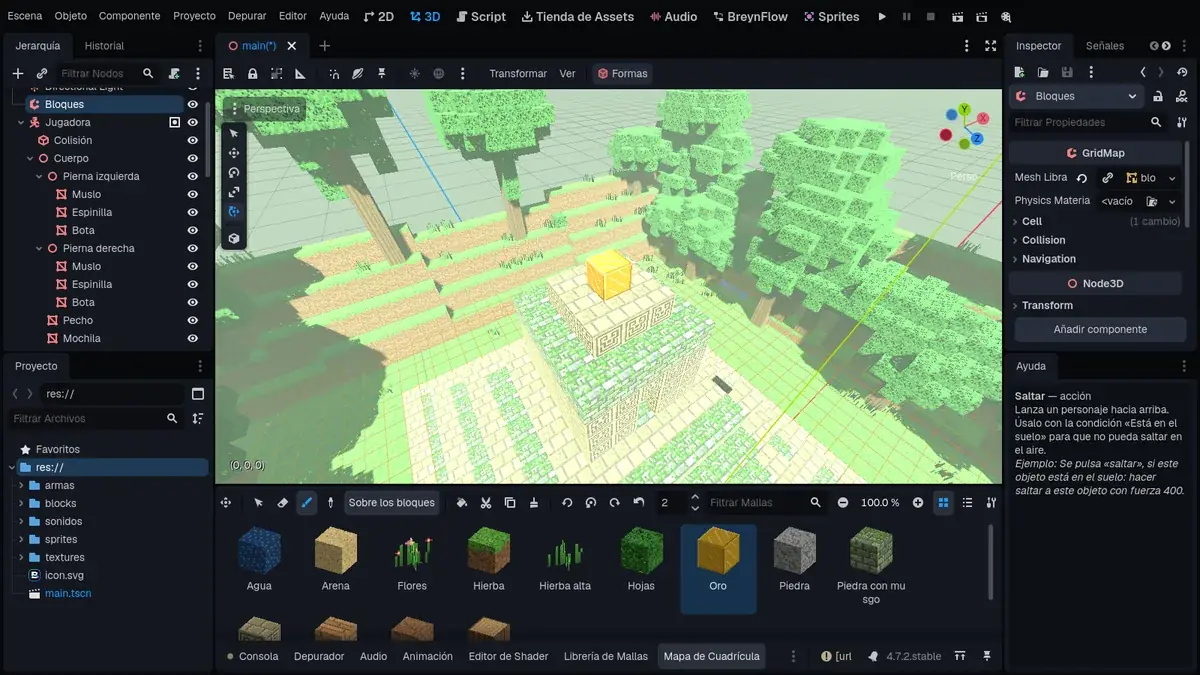The width and height of the screenshot is (1200, 675).
Task: Hide the Jugadora node with its eye icon
Action: point(193,122)
